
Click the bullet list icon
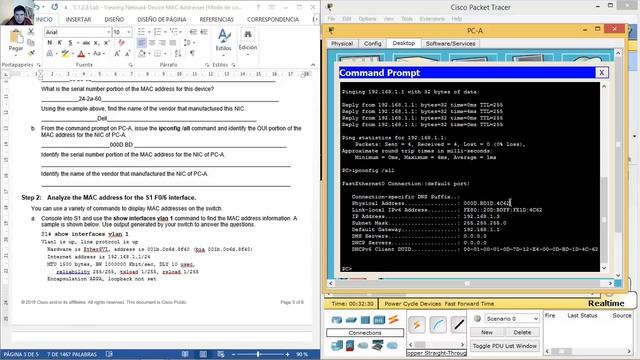point(142,31)
